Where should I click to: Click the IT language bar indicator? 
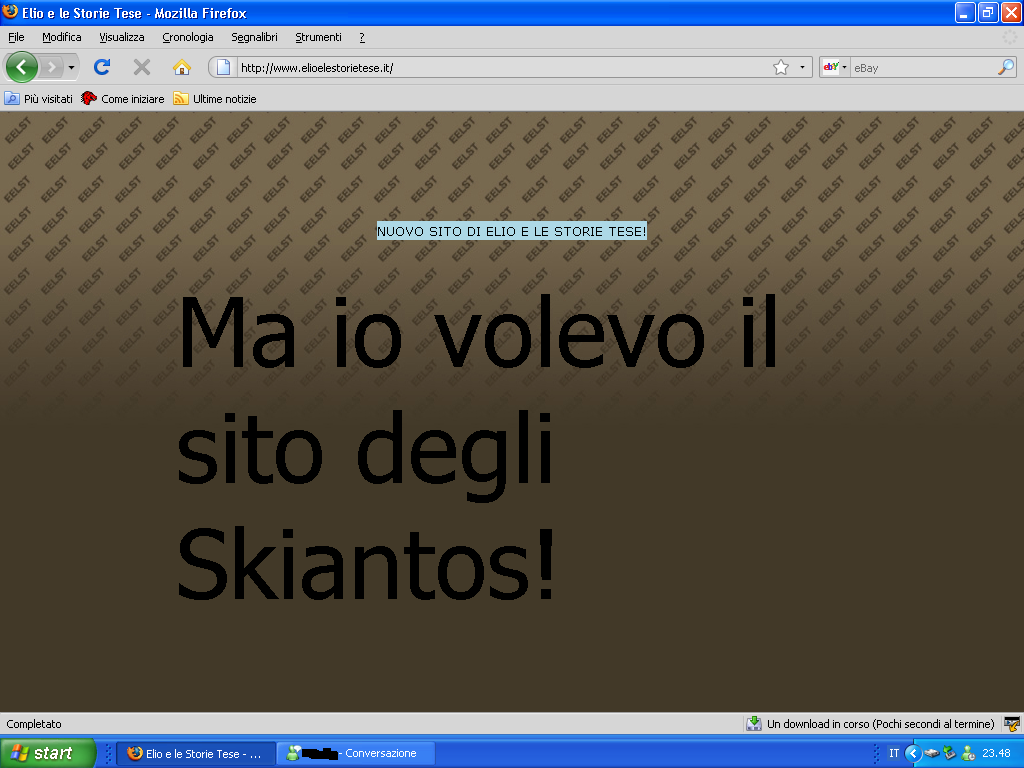pyautogui.click(x=894, y=754)
